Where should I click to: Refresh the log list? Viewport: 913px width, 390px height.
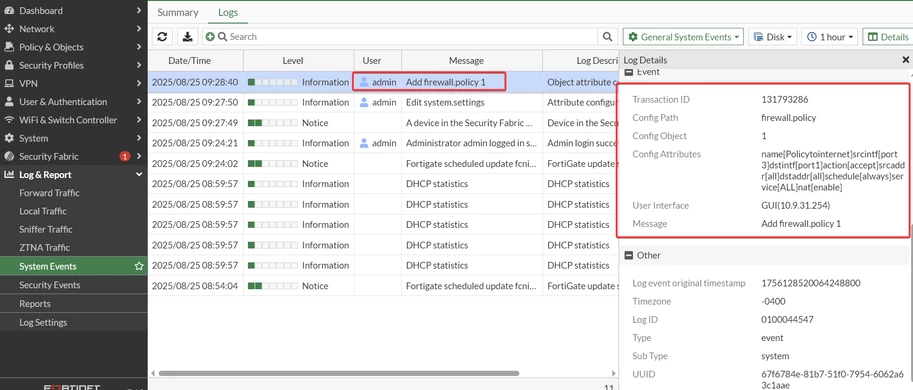[162, 37]
